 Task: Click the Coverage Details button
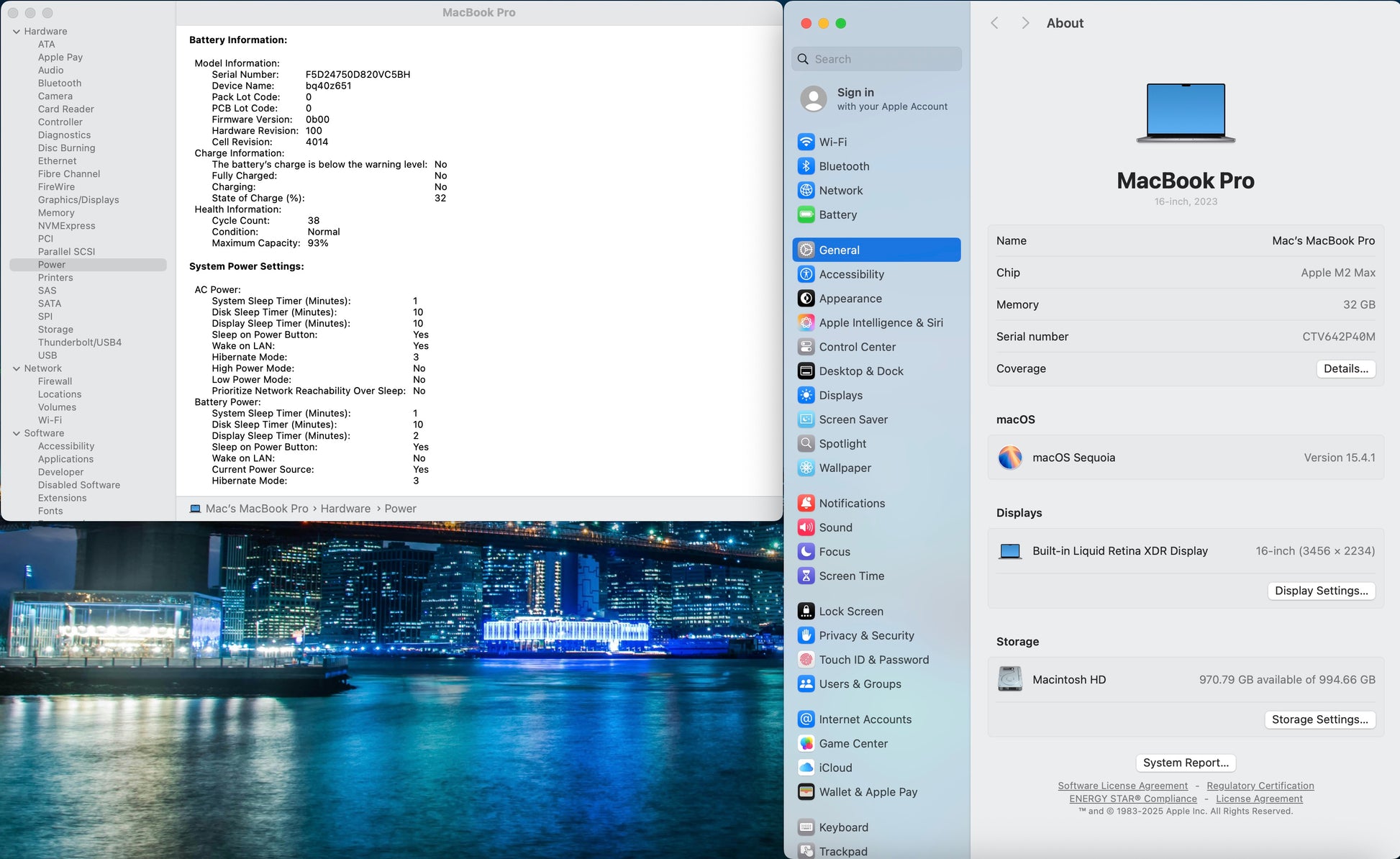tap(1345, 368)
